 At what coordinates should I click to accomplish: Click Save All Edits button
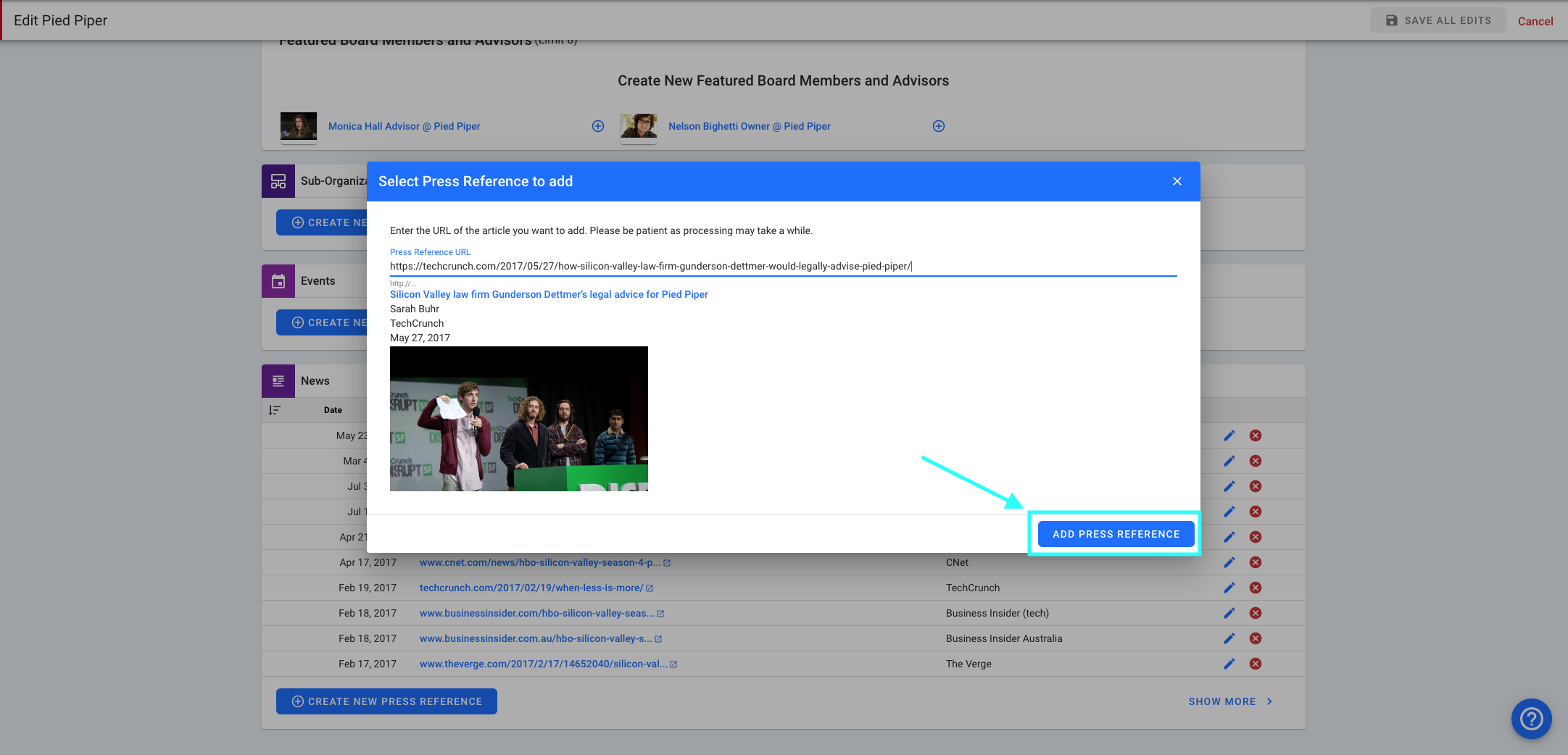click(x=1438, y=20)
